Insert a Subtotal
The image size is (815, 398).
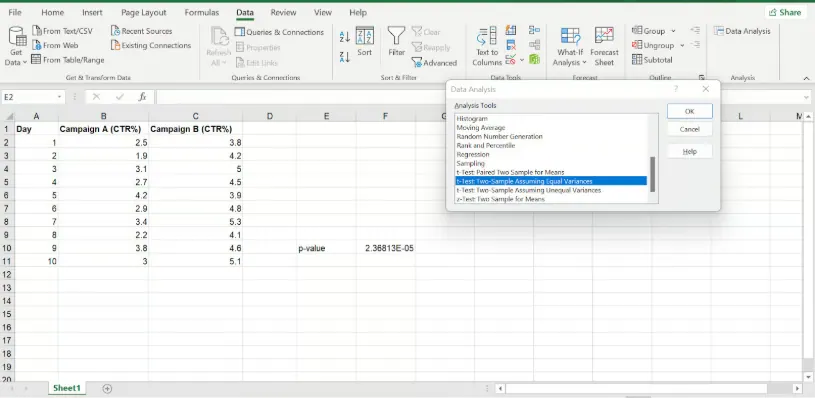pyautogui.click(x=652, y=60)
